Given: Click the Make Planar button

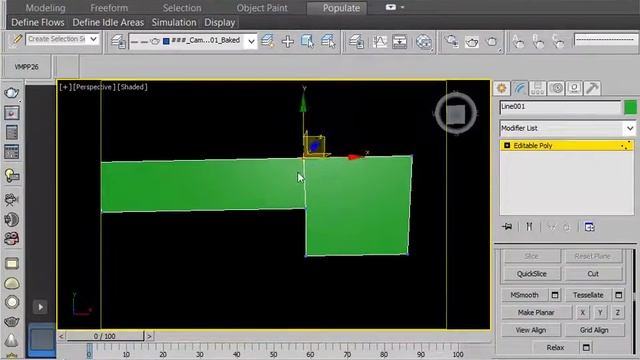Looking at the screenshot, I should point(536,312).
